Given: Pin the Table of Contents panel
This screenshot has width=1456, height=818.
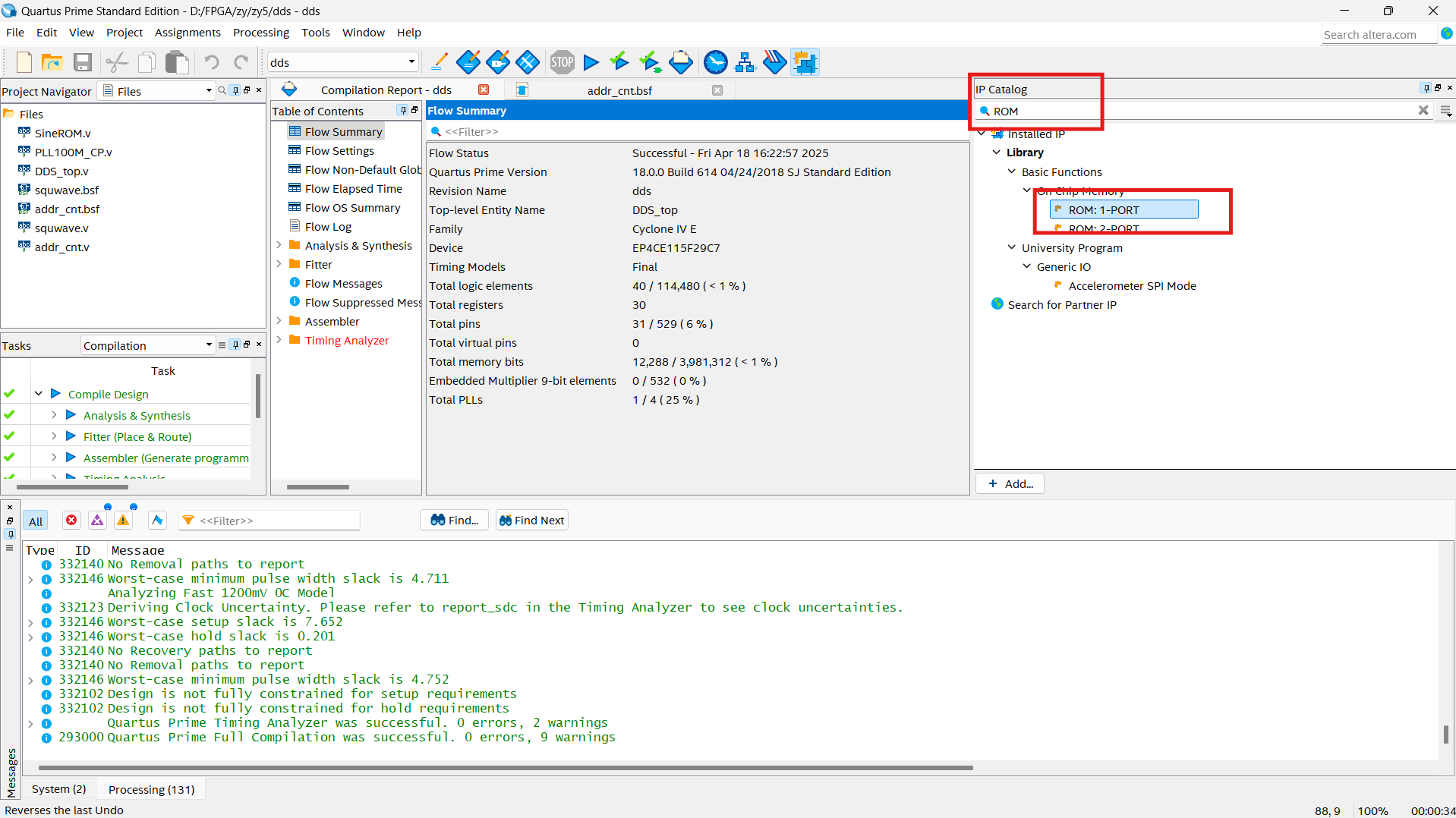Looking at the screenshot, I should (403, 111).
